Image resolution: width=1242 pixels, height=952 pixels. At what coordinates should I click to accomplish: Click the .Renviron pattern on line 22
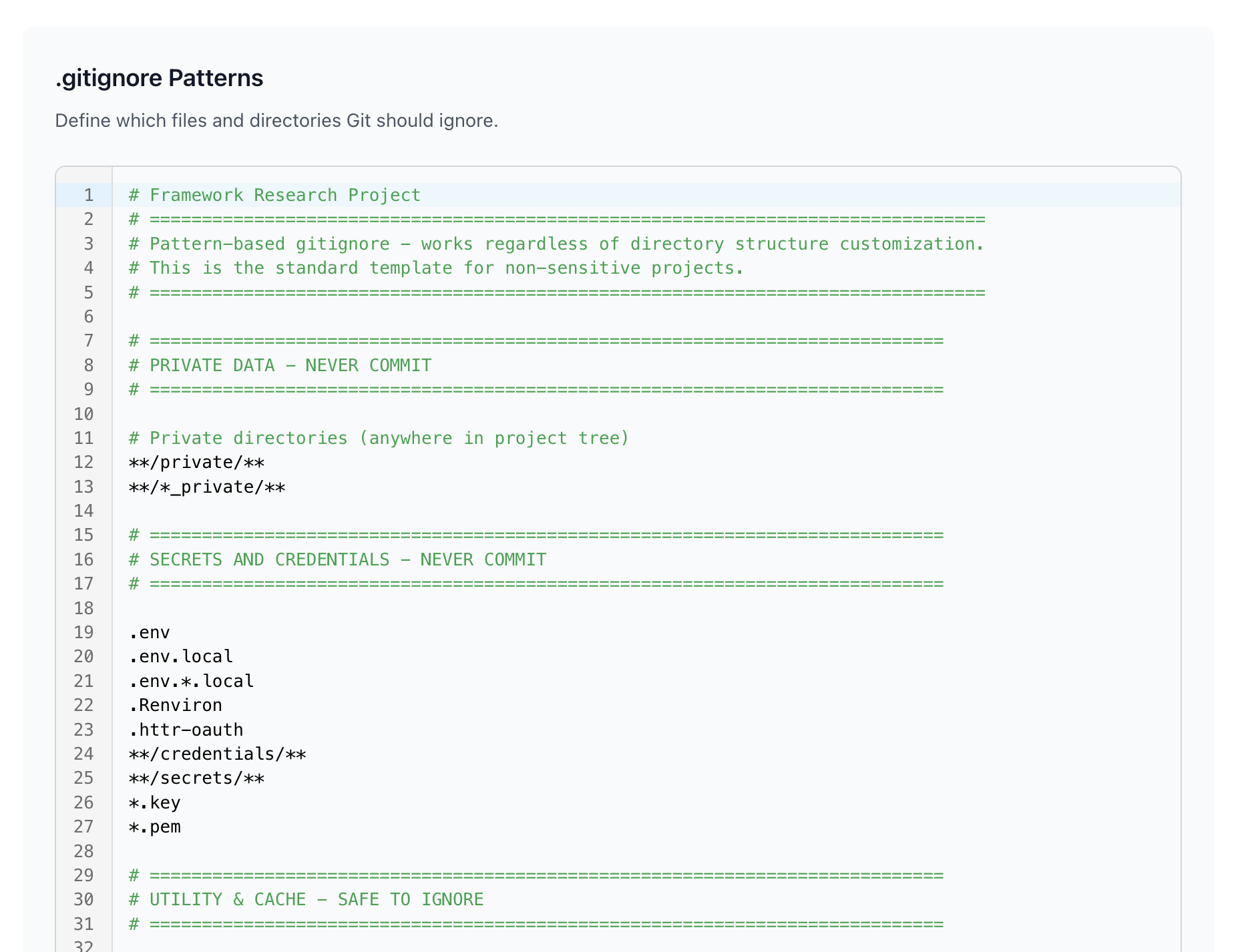[x=176, y=705]
